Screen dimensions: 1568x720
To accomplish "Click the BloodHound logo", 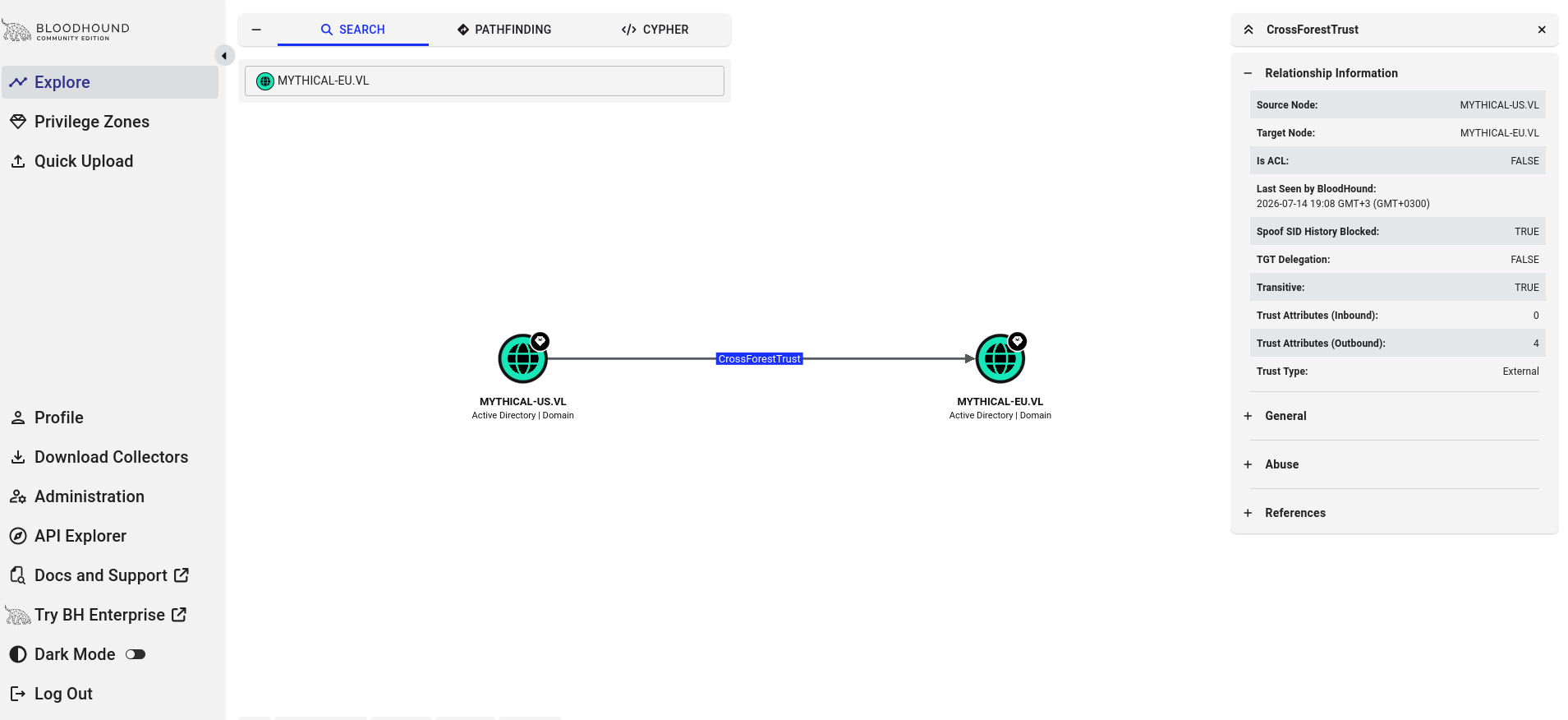I will pos(66,31).
